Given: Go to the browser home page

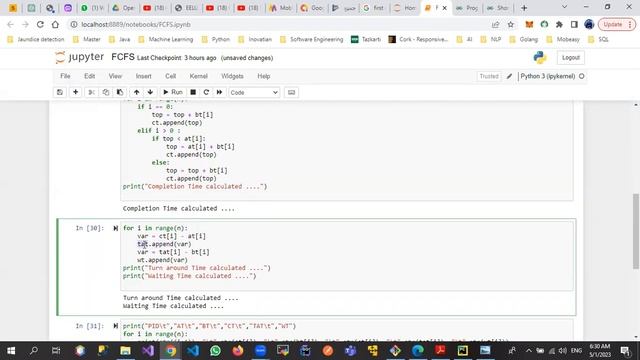Looking at the screenshot, I should click(55, 24).
